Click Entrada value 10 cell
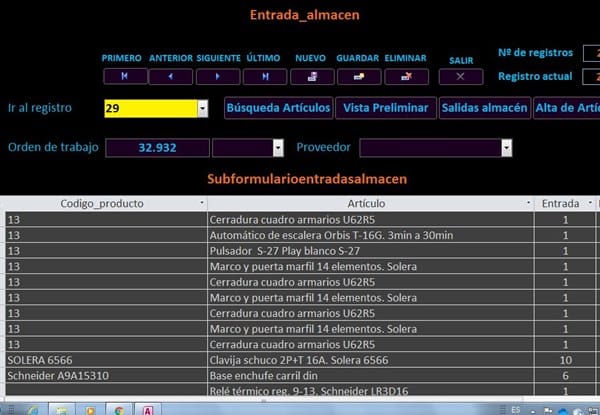 (565, 360)
